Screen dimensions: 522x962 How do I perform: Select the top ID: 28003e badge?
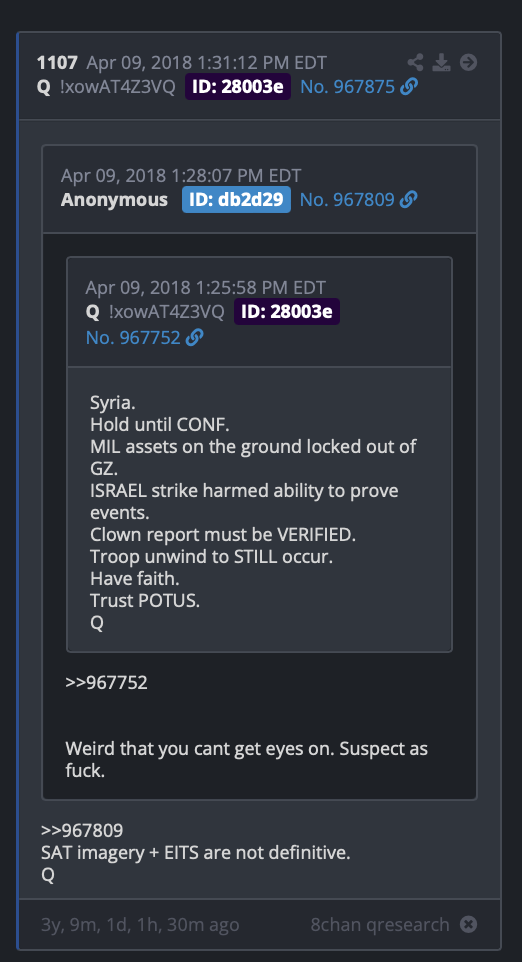point(238,87)
